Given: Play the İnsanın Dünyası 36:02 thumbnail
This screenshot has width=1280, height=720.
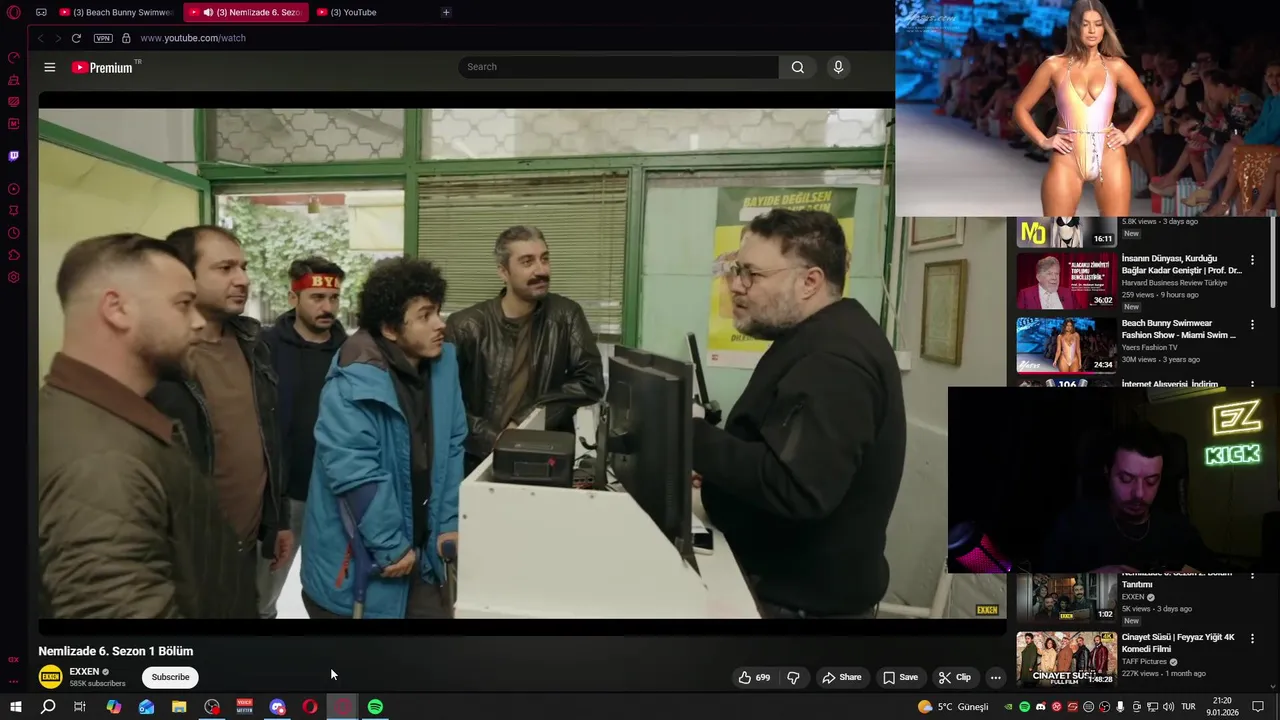Looking at the screenshot, I should click(1066, 281).
